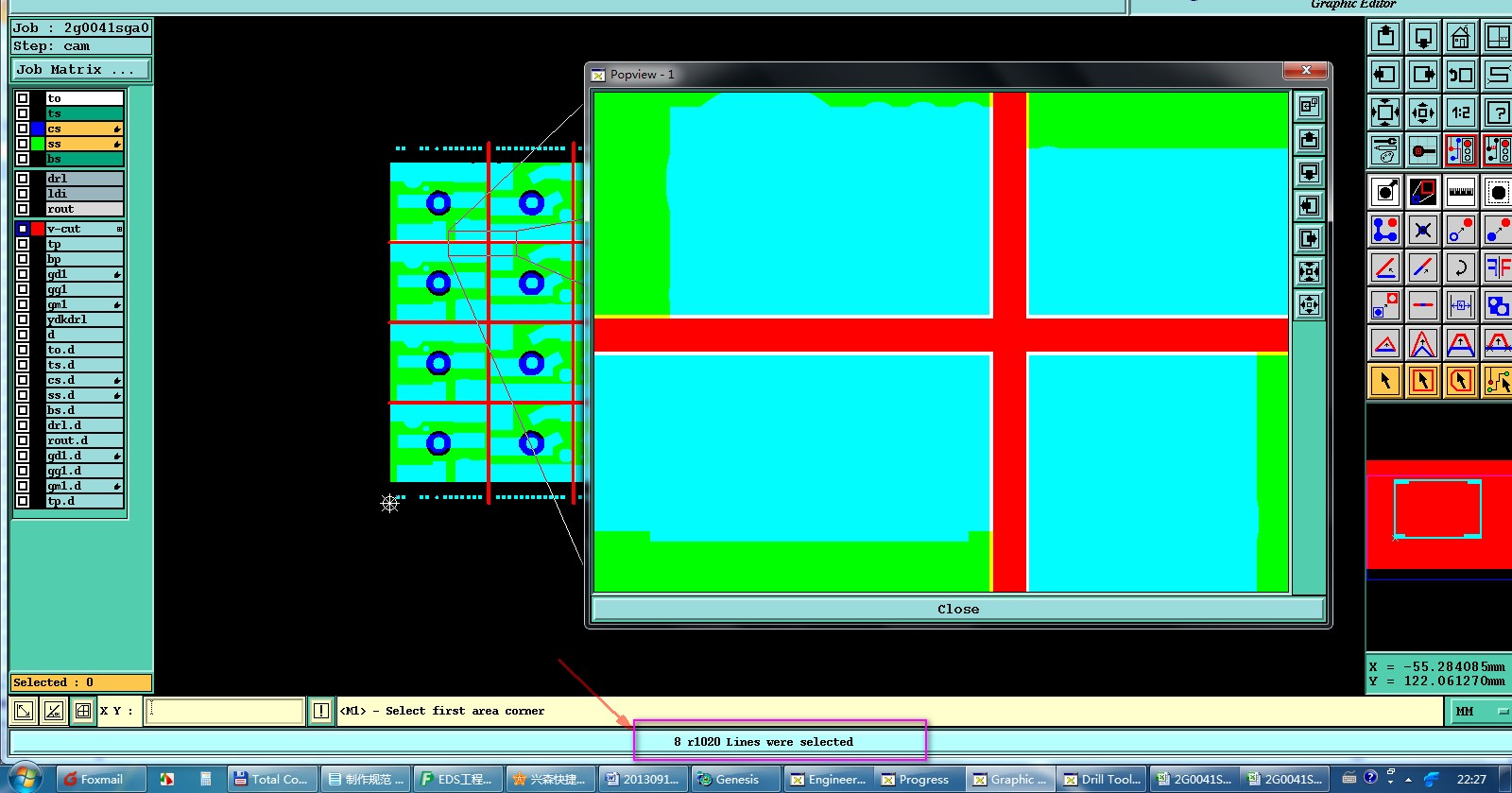The width and height of the screenshot is (1512, 793).
Task: Select the plain arrow pointer select tool
Action: pyautogui.click(x=1385, y=381)
